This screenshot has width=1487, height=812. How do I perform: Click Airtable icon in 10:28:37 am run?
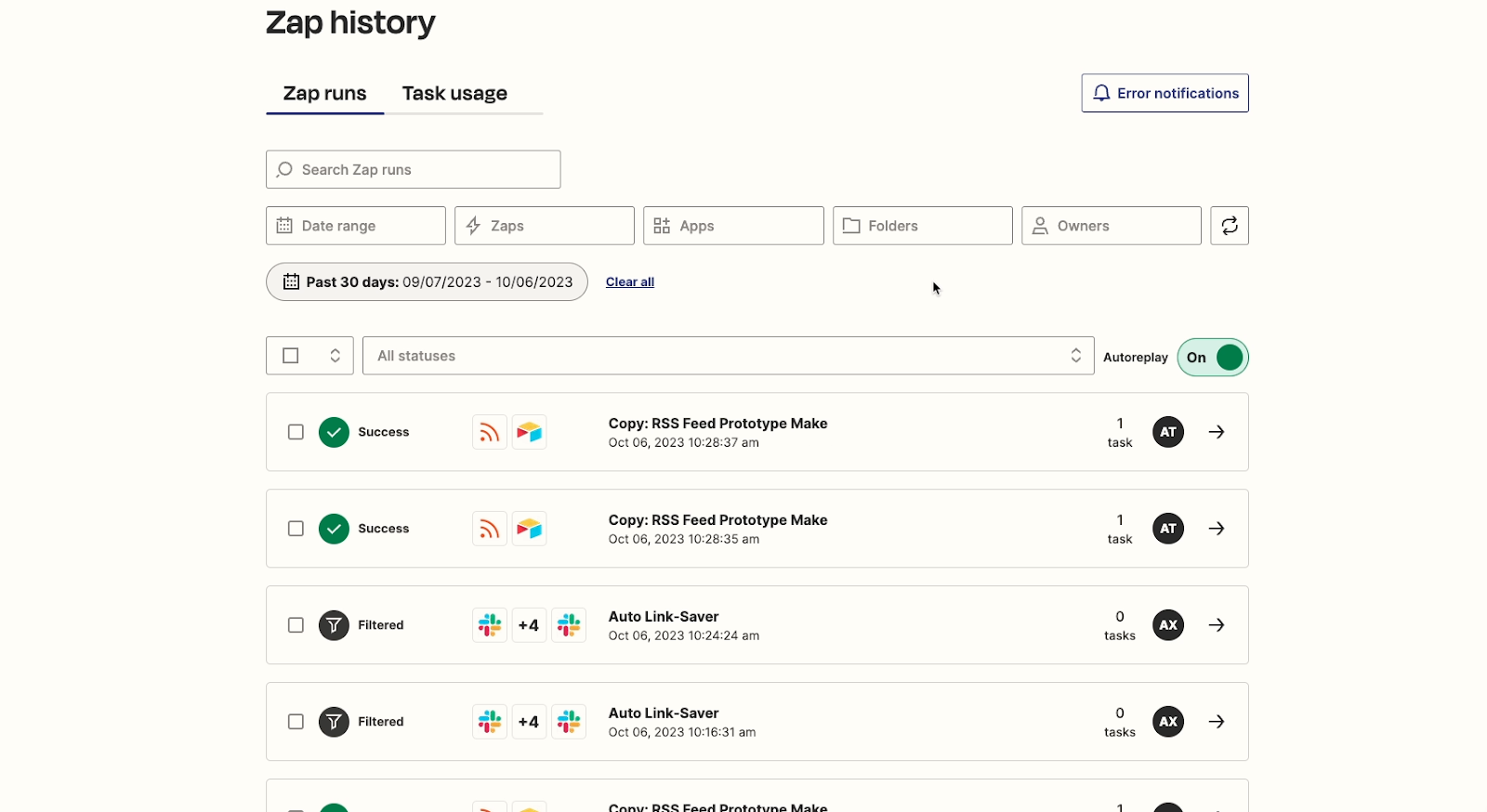(529, 432)
